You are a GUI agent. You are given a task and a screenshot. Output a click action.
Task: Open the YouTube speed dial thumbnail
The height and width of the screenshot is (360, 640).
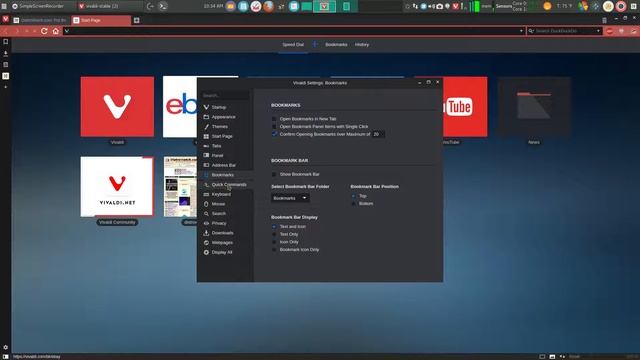click(465, 107)
